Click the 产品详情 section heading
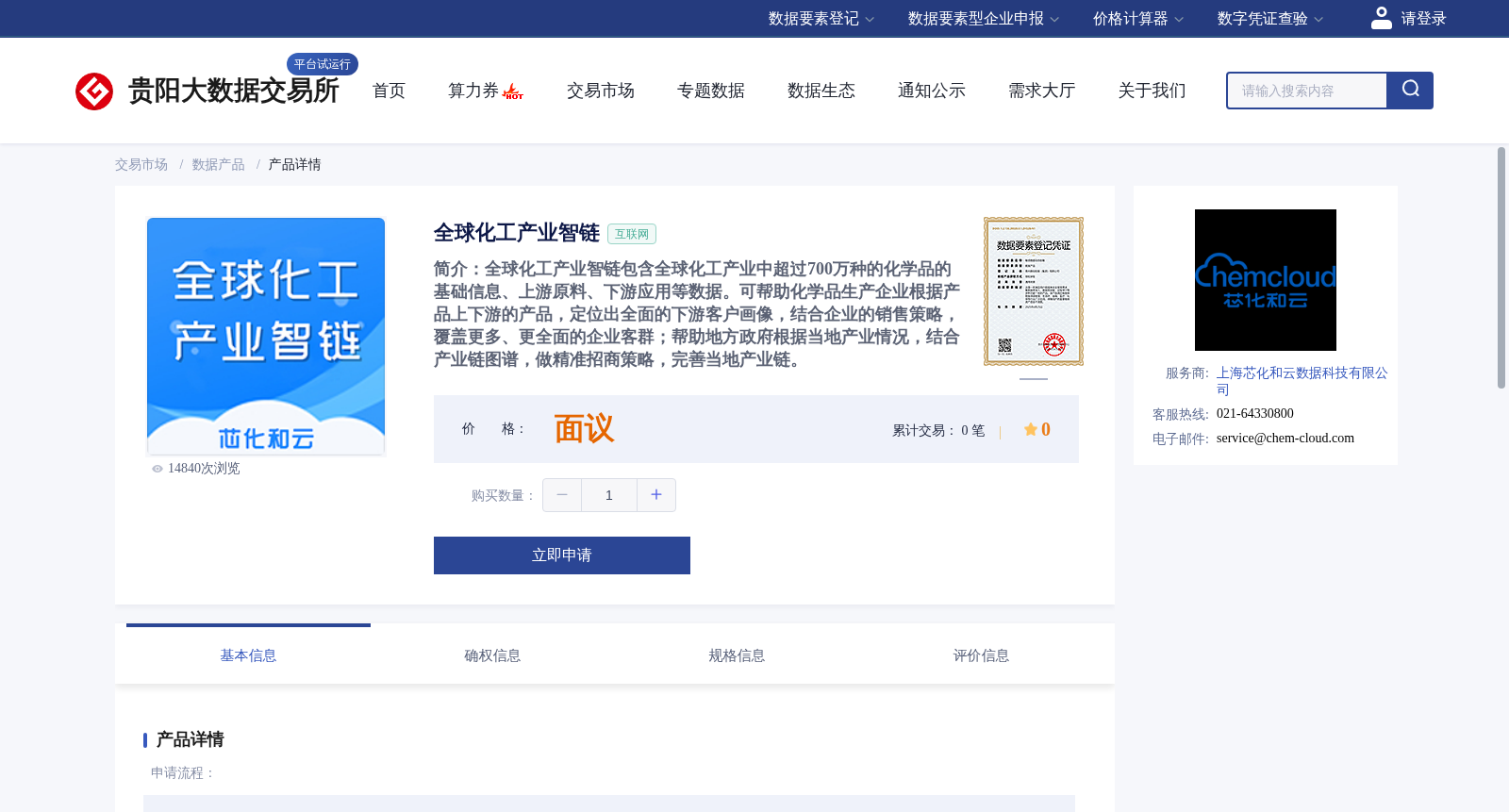This screenshot has width=1509, height=812. (x=190, y=739)
